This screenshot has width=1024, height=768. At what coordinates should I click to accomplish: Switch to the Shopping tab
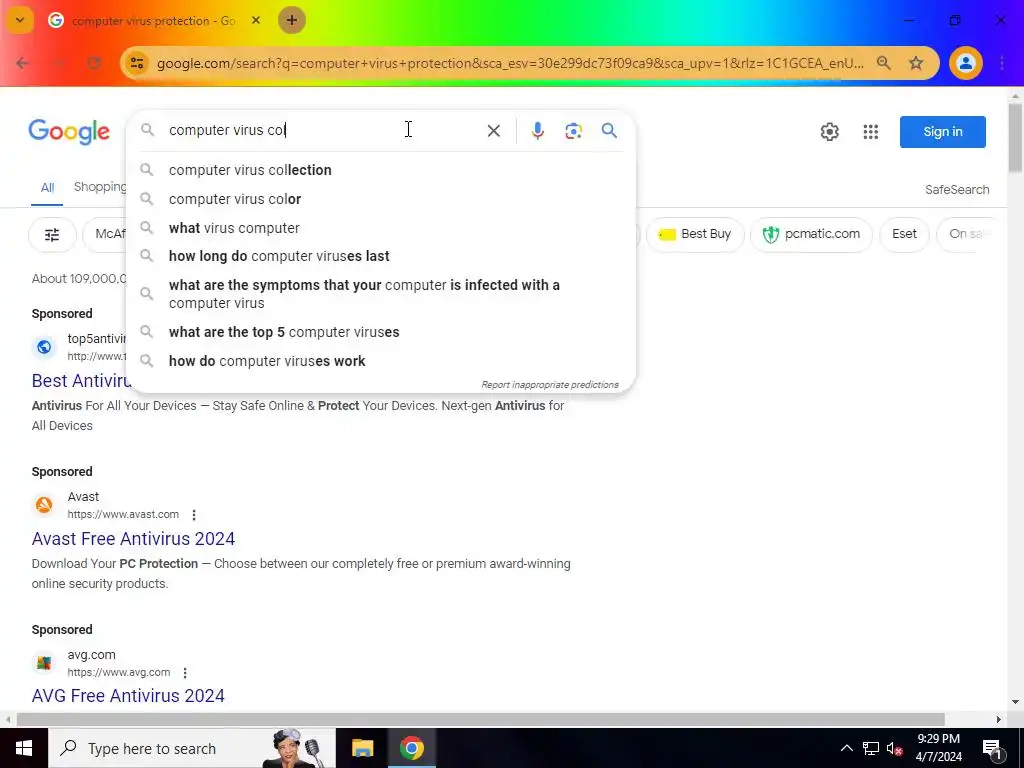click(x=100, y=187)
